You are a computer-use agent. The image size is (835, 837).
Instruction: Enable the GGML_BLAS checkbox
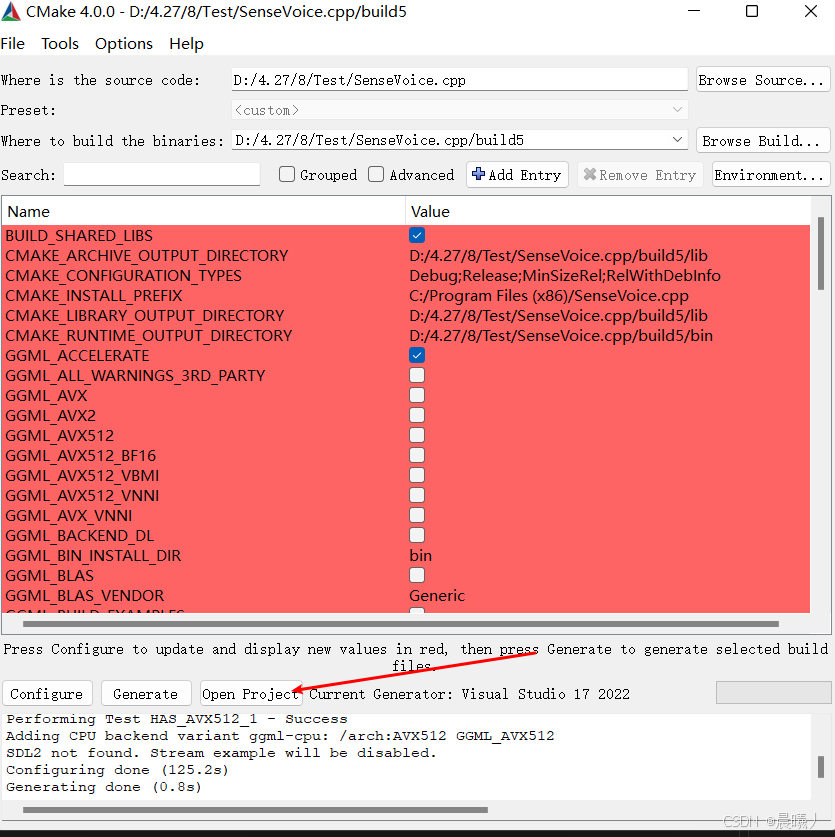point(416,575)
